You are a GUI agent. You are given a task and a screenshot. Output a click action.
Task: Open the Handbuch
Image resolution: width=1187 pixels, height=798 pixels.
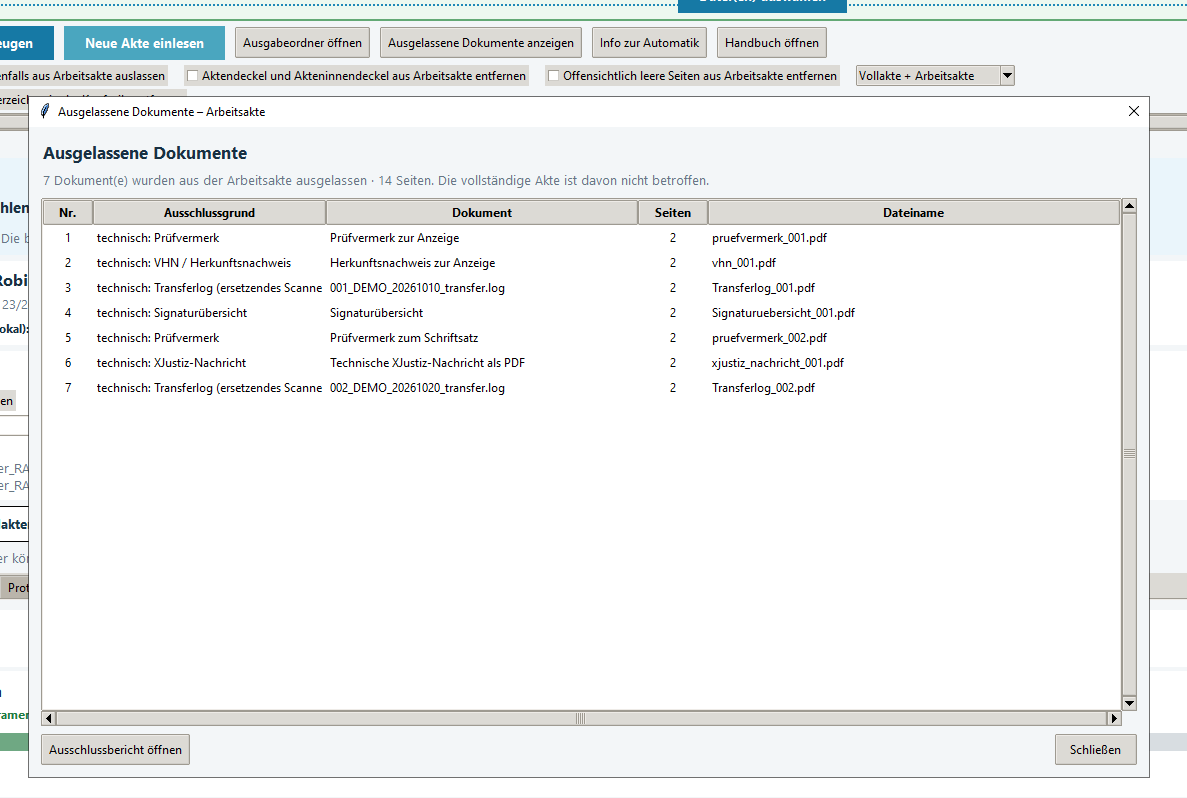(771, 43)
